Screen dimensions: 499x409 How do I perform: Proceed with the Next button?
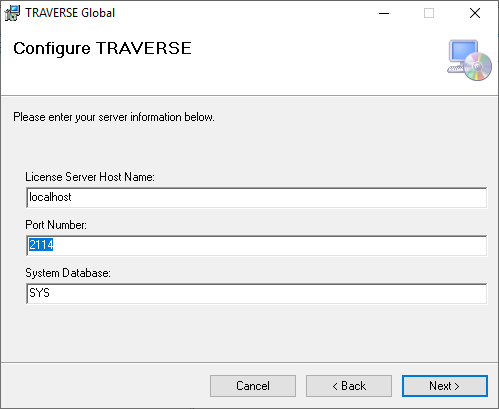click(445, 386)
